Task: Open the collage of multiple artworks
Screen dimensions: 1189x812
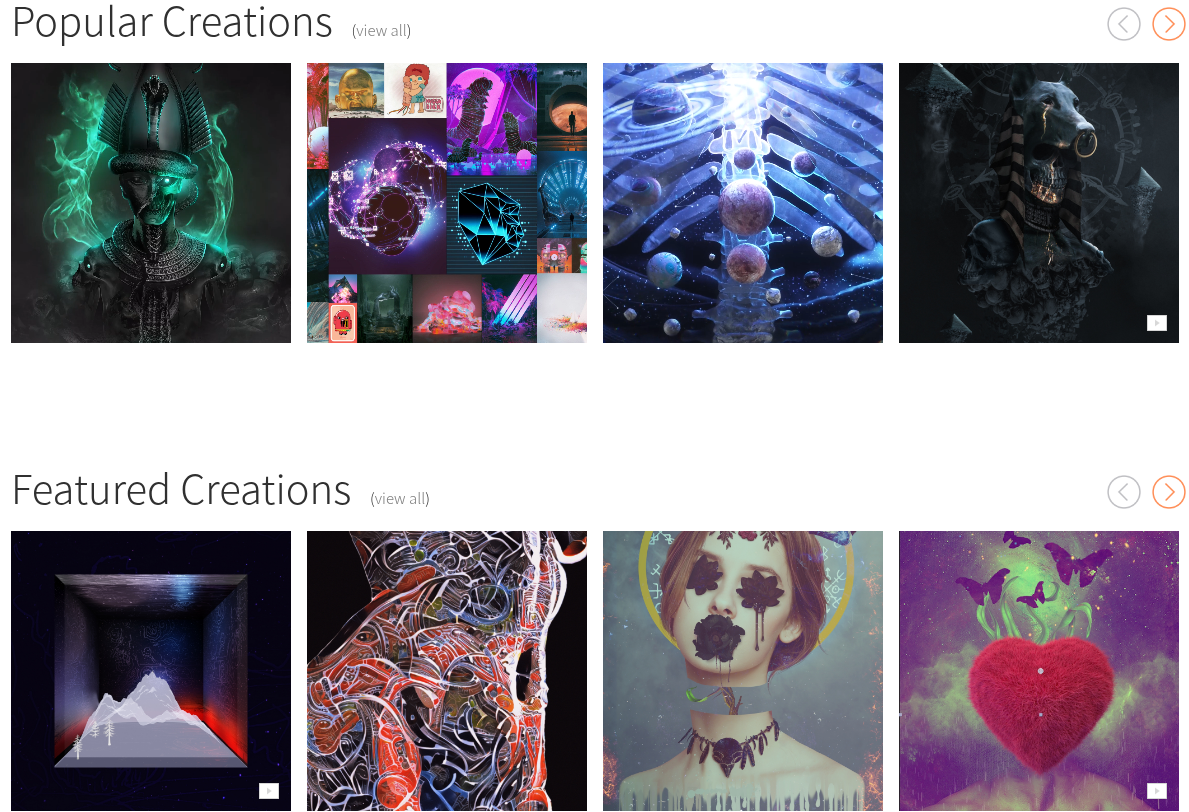Action: tap(447, 203)
